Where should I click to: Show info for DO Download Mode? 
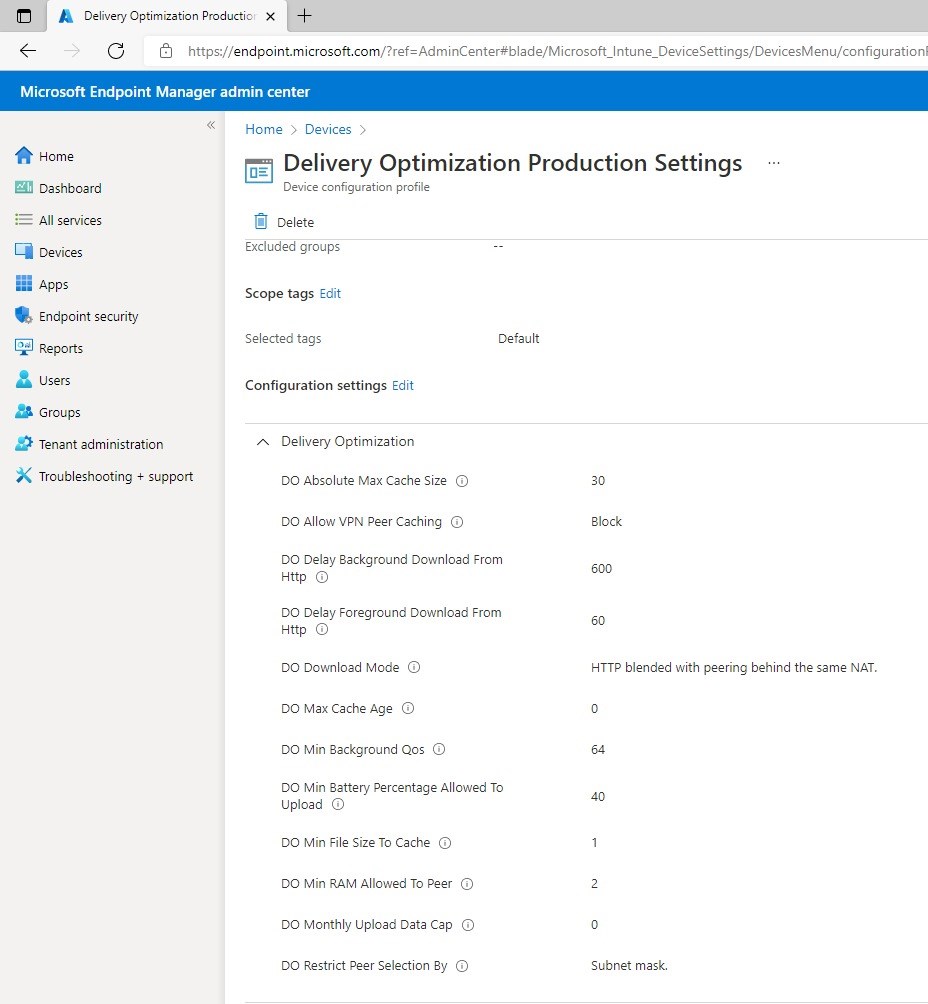(x=414, y=667)
